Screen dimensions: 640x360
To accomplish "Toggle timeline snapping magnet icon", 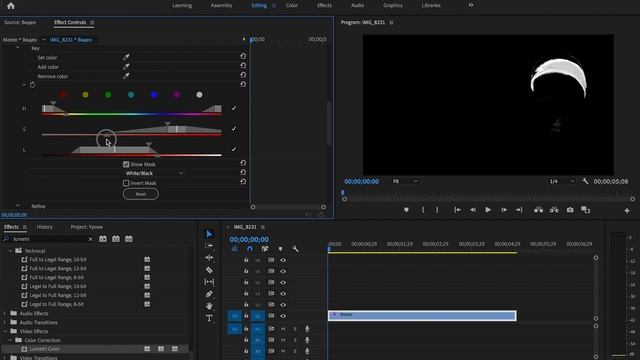I will pyautogui.click(x=250, y=249).
